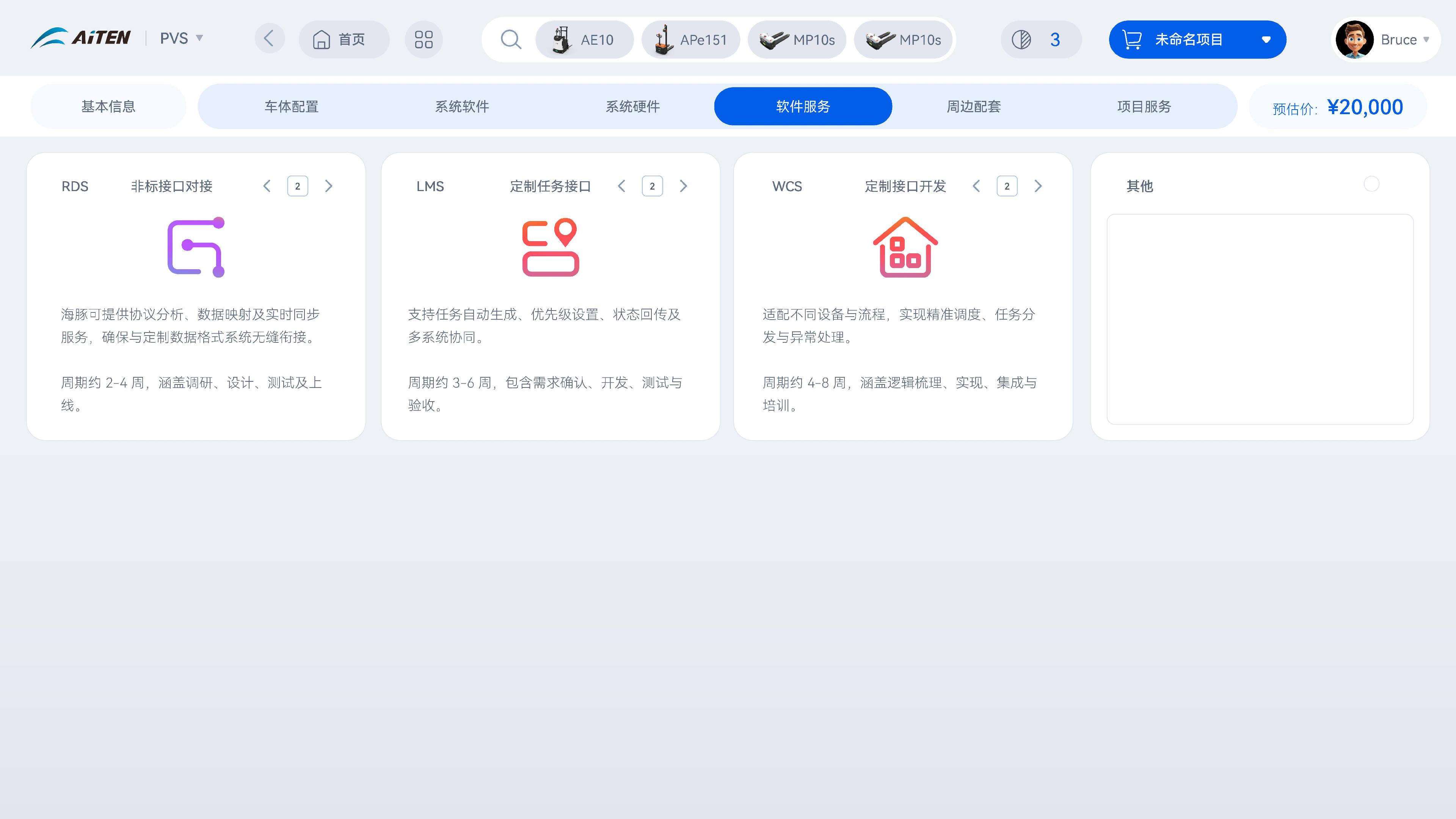
Task: Advance RDS card with right chevron
Action: (328, 186)
